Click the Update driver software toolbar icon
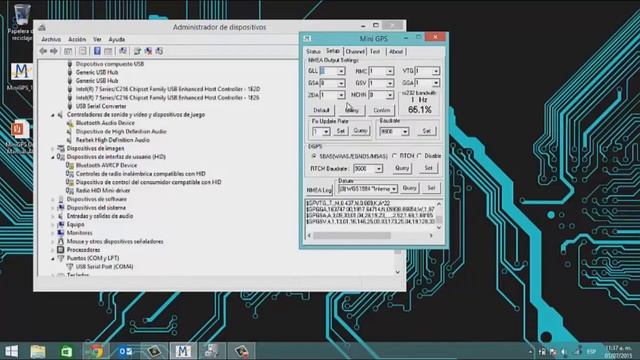Viewport: 640px width, 360px height. click(x=137, y=51)
